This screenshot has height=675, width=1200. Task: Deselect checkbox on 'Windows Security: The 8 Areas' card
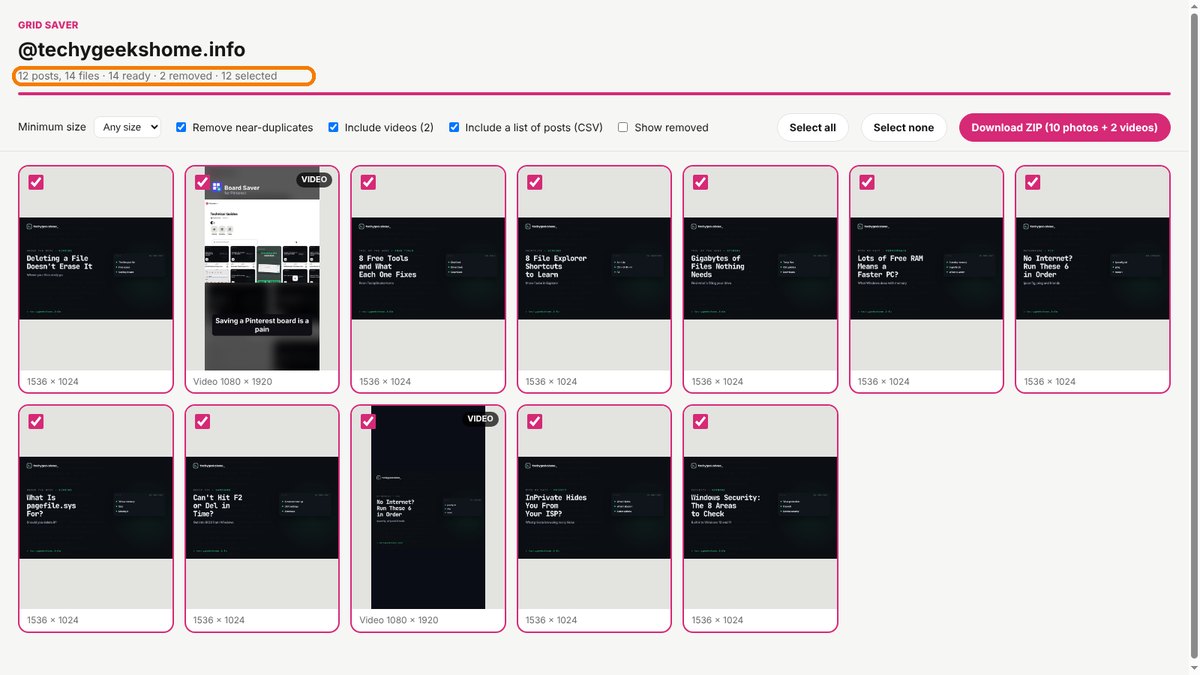pyautogui.click(x=700, y=421)
